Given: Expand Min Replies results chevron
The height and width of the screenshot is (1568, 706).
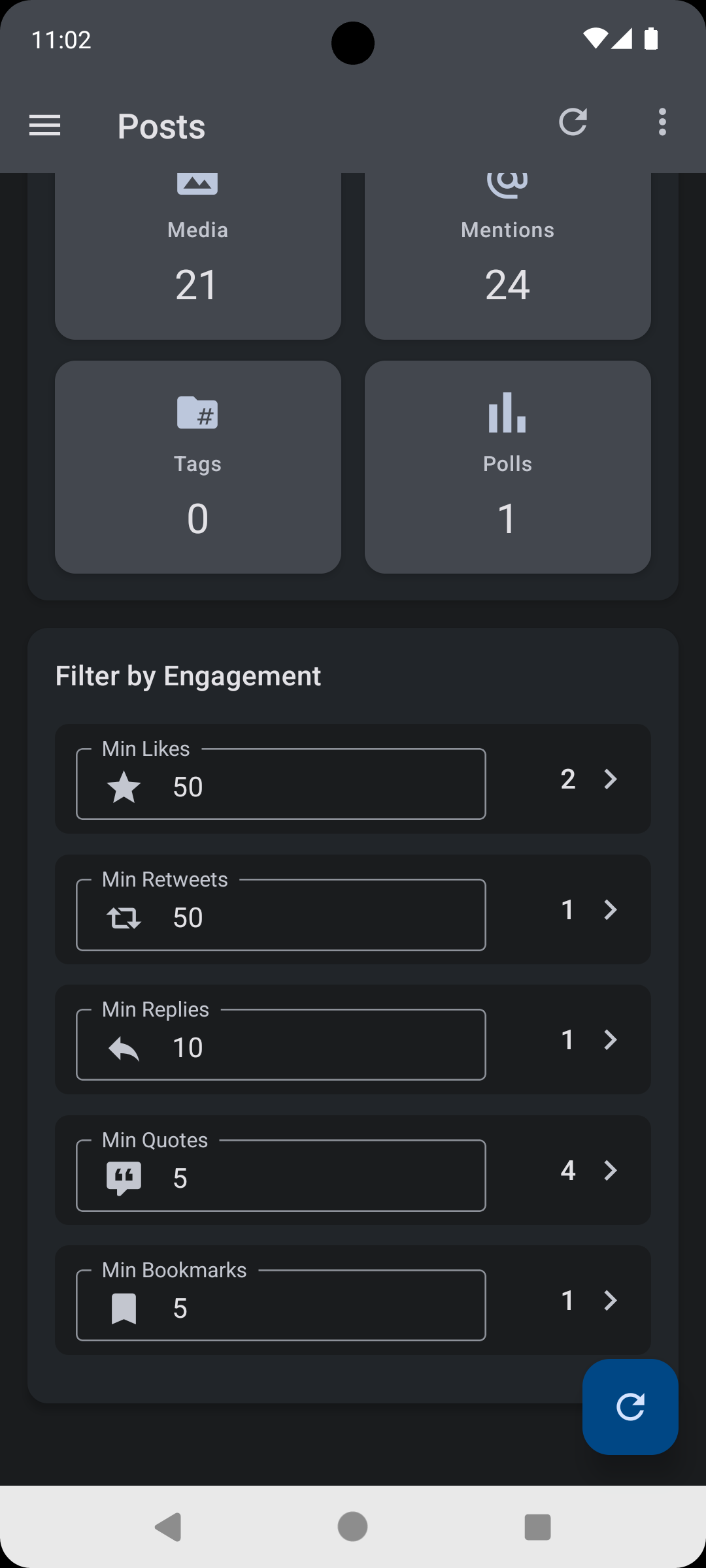Looking at the screenshot, I should (x=610, y=1039).
